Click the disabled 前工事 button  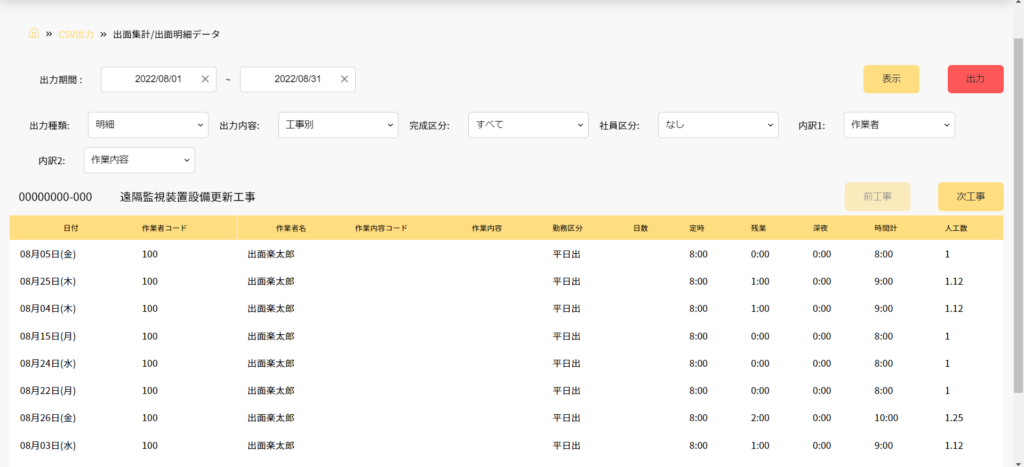[877, 197]
